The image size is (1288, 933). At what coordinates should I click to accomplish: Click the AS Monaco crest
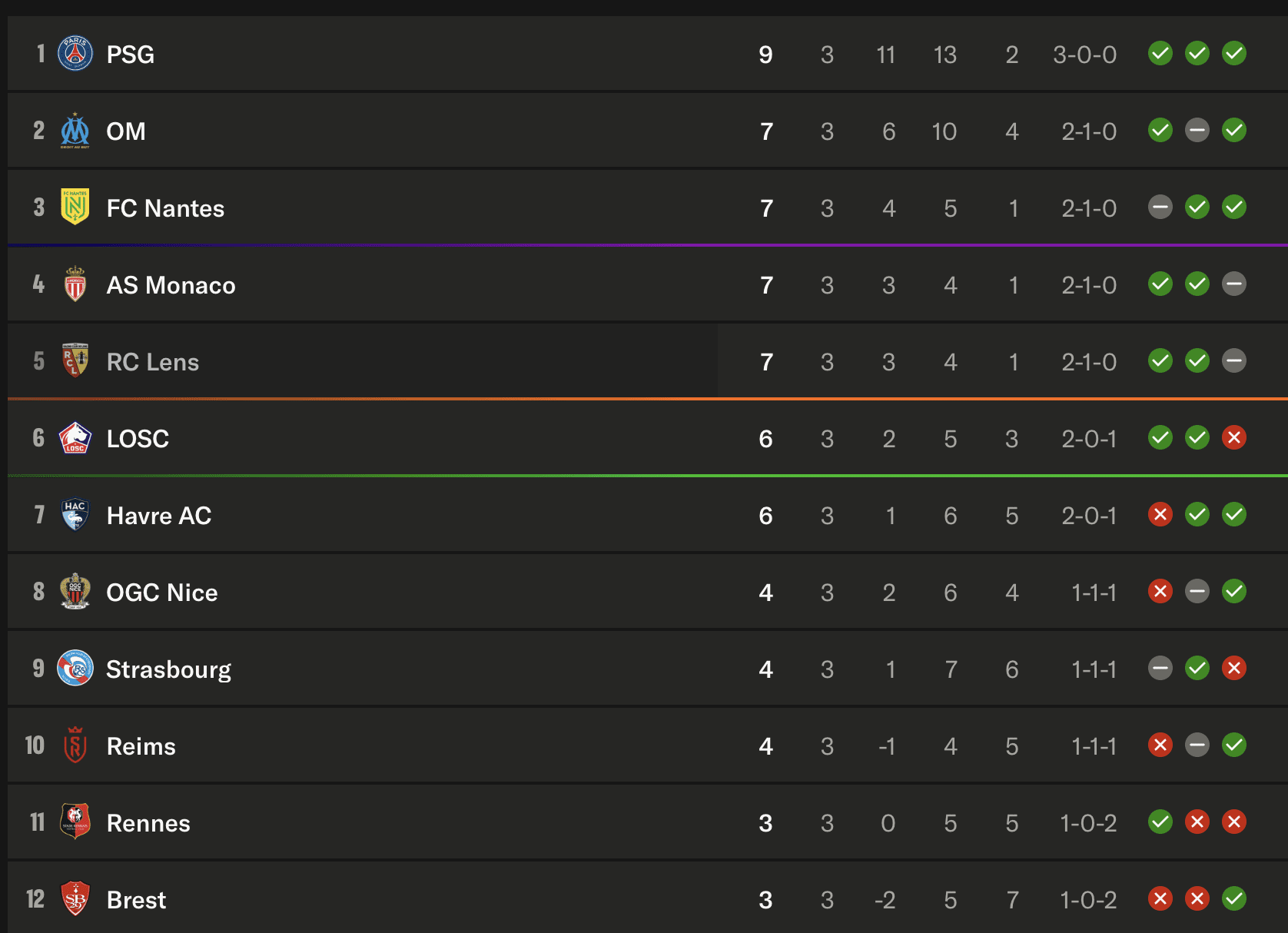(75, 284)
